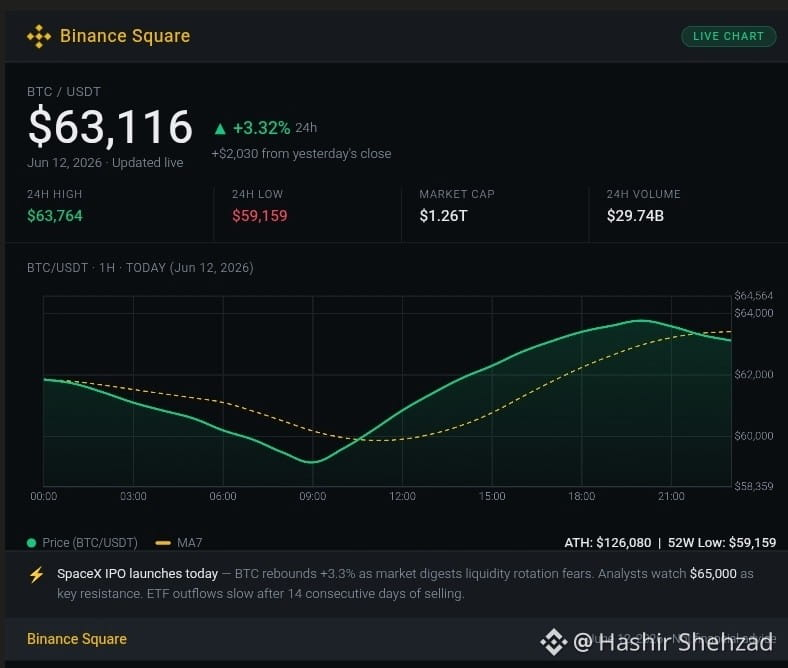Click the 09:00 time axis label
788x668 pixels.
313,497
